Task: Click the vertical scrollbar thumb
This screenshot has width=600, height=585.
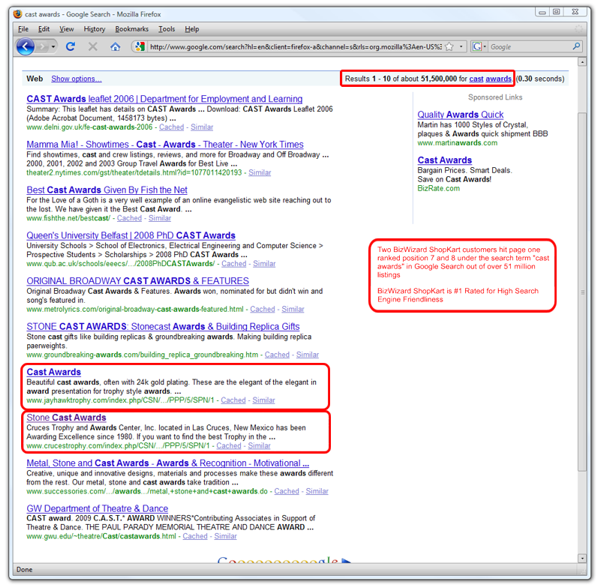Action: tap(582, 292)
